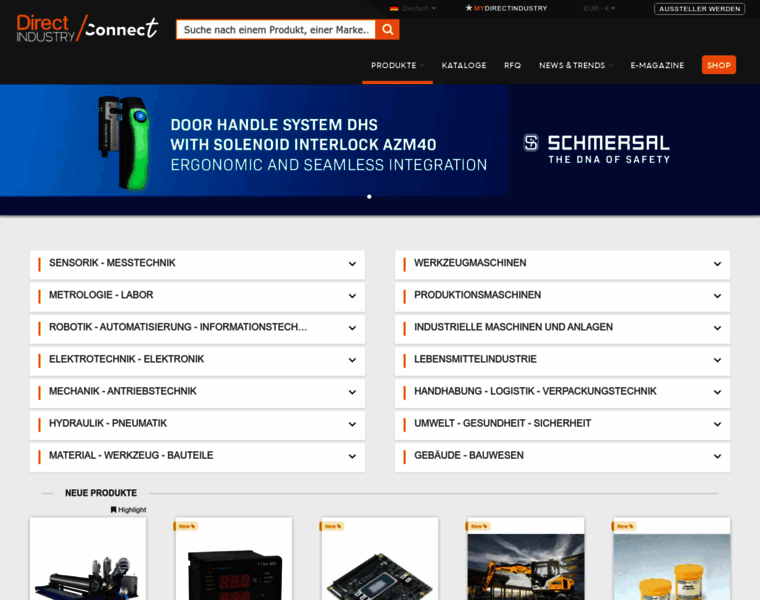Screen dimensions: 760x600
Task: Focus the product search input field
Action: [276, 30]
